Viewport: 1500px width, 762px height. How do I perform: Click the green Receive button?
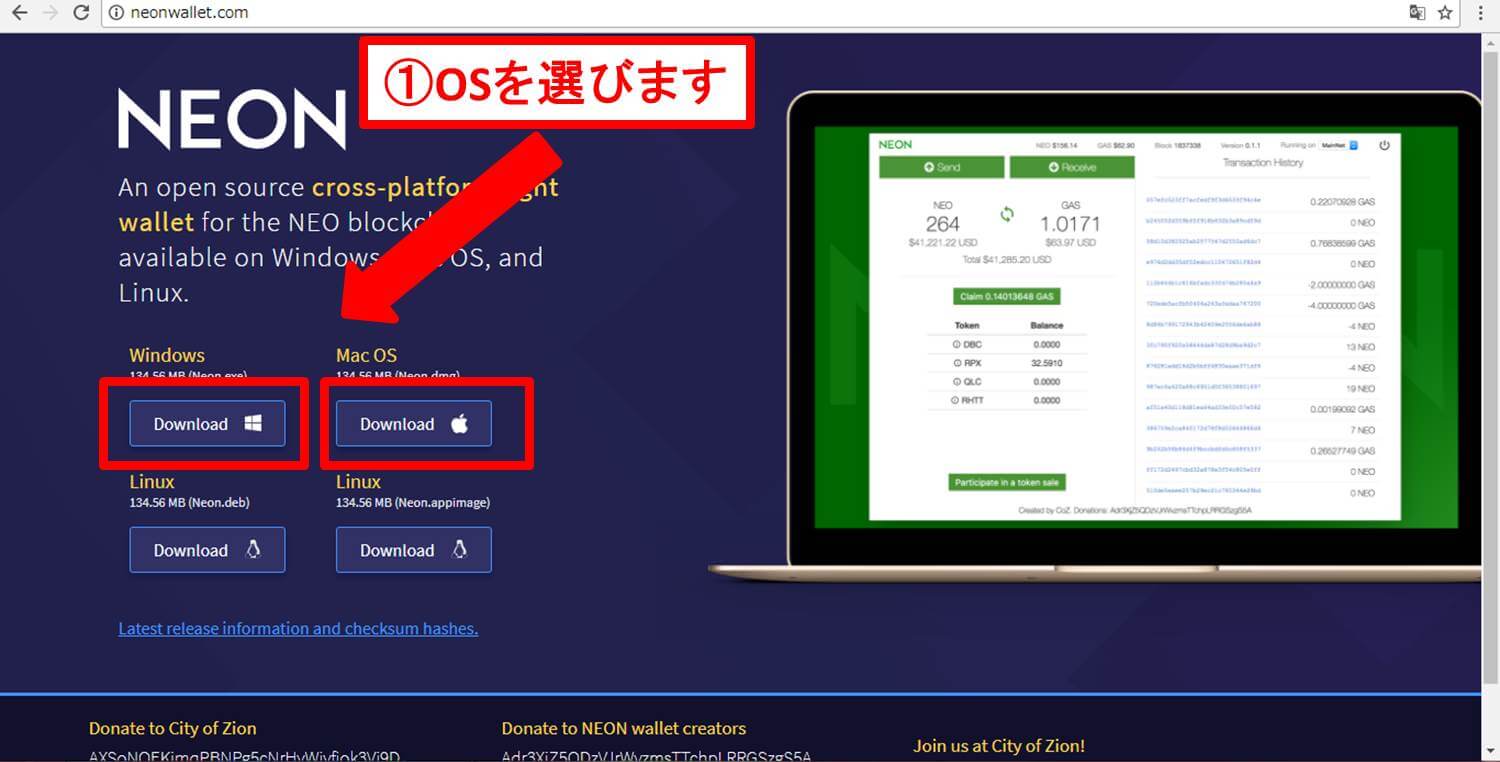coord(1073,167)
